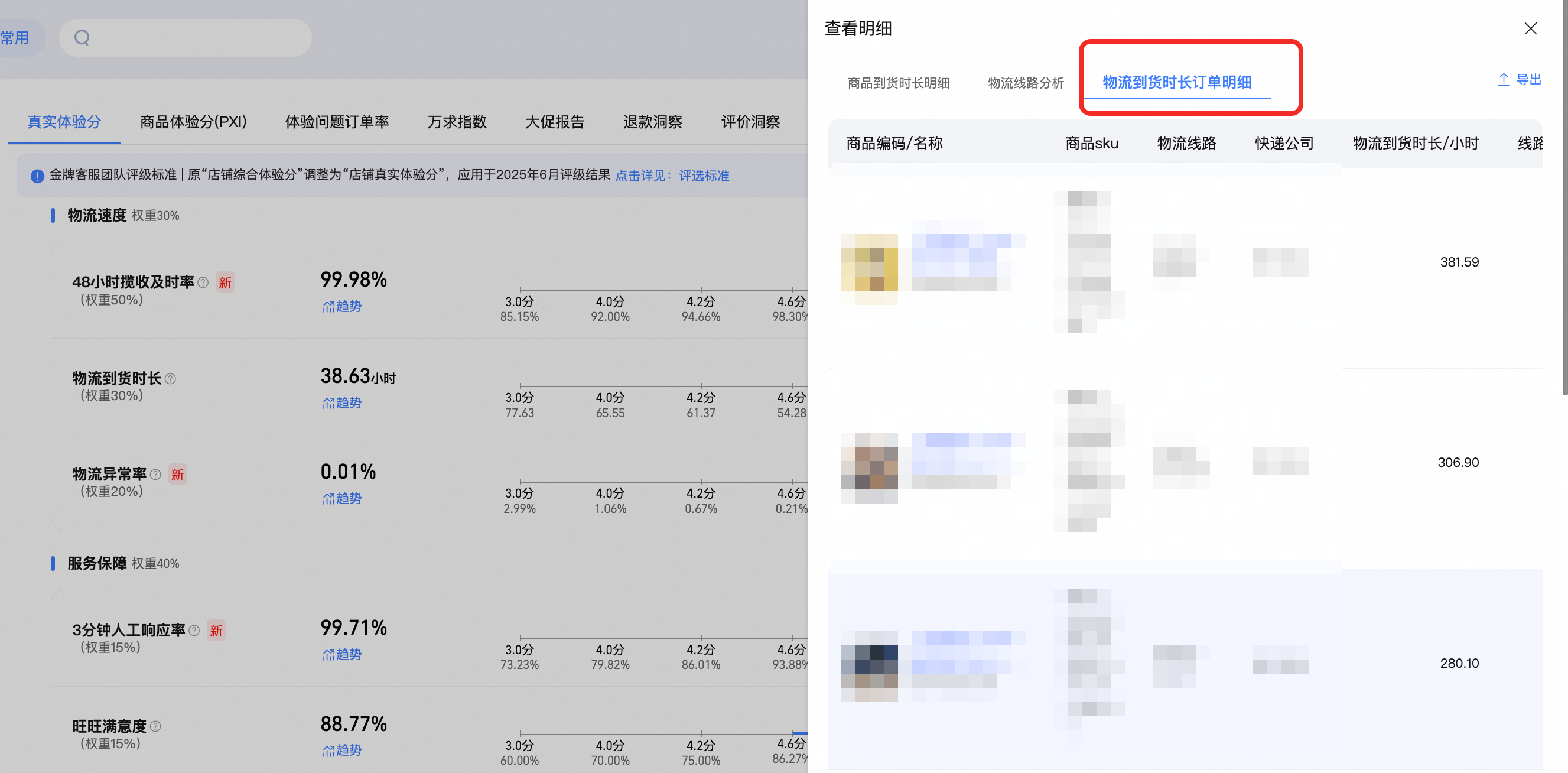Click the 导出 export icon
The width and height of the screenshot is (1568, 773).
1504,80
